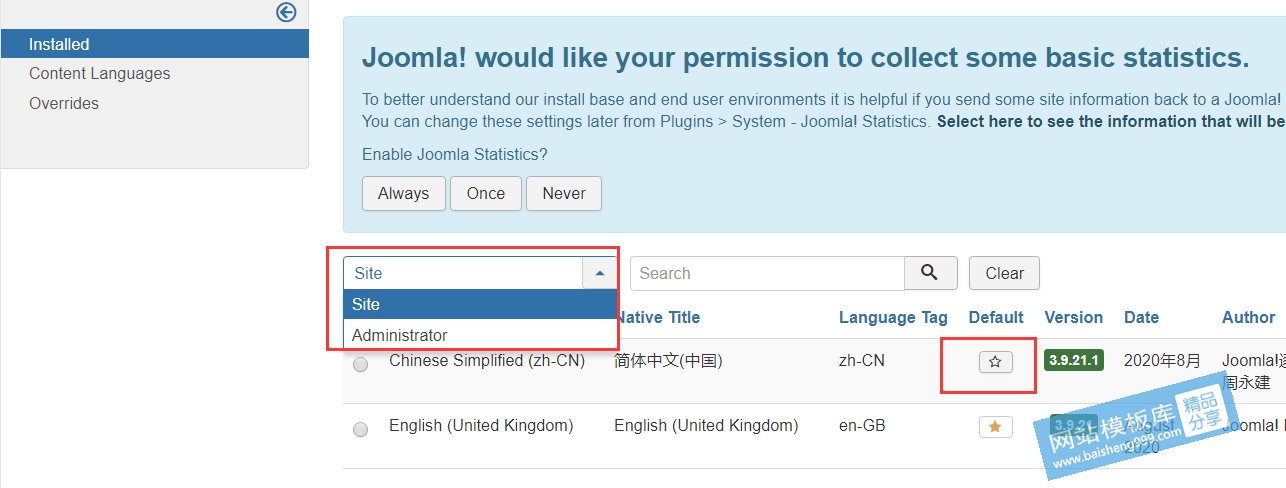Click the Clear search button
Image resolution: width=1286 pixels, height=488 pixels.
click(x=1004, y=273)
